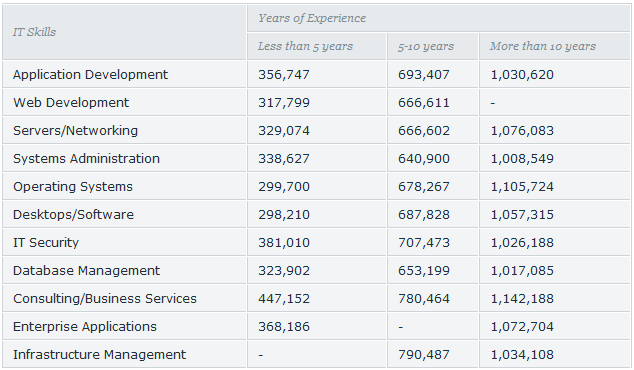The width and height of the screenshot is (634, 370).
Task: Click the Systems Administration row label
Action: [x=86, y=159]
